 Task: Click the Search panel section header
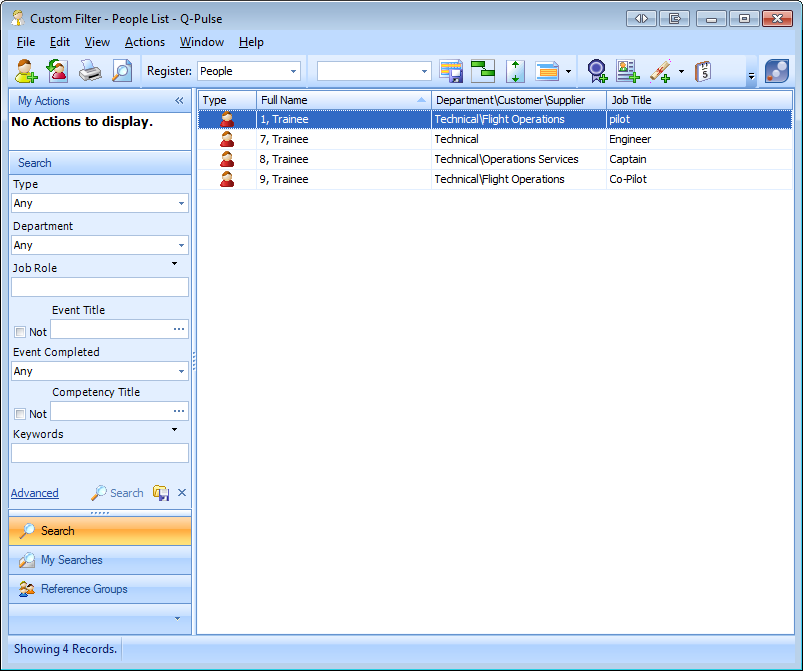click(100, 163)
